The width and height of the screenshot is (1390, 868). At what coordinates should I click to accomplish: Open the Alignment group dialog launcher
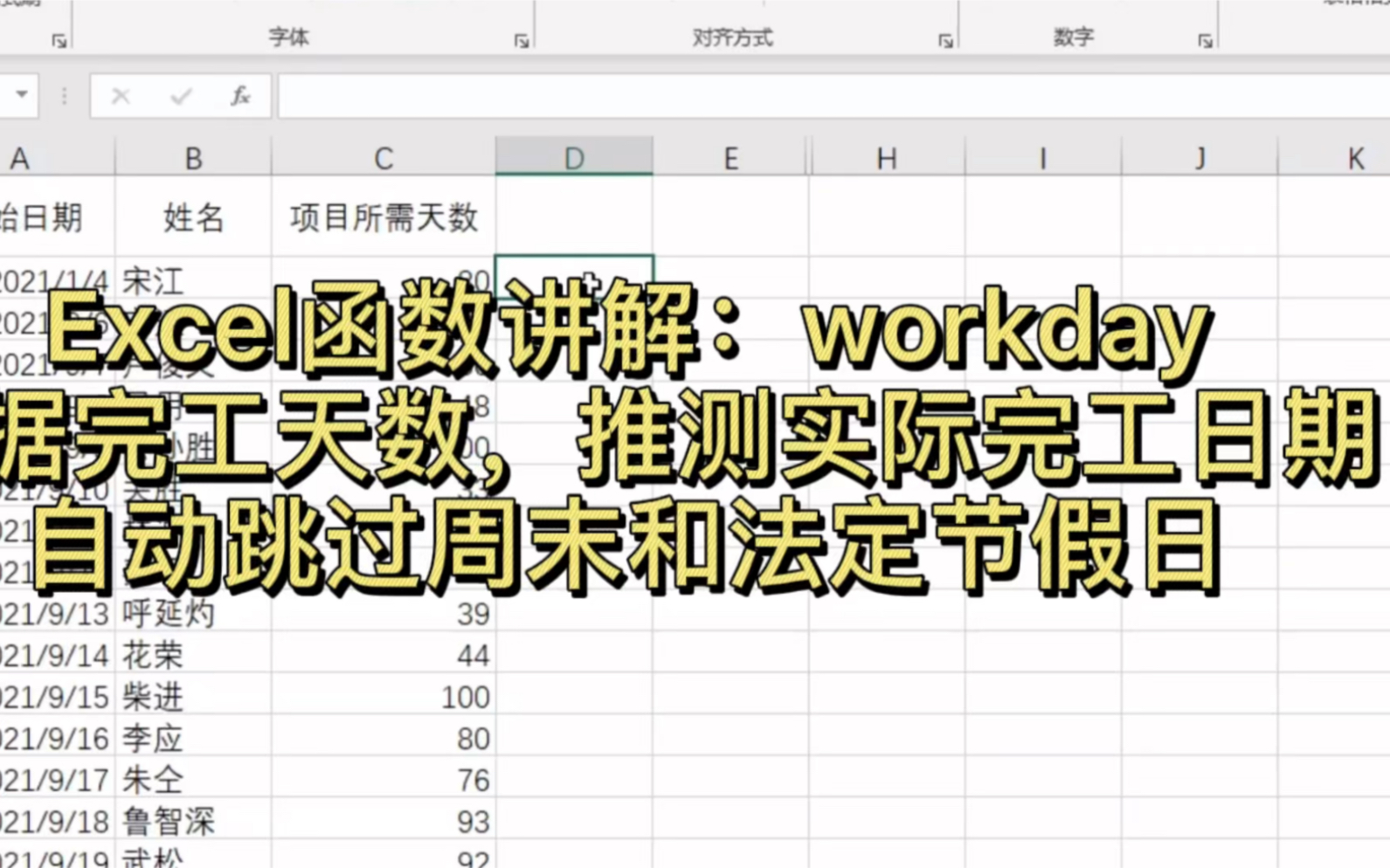tap(945, 41)
